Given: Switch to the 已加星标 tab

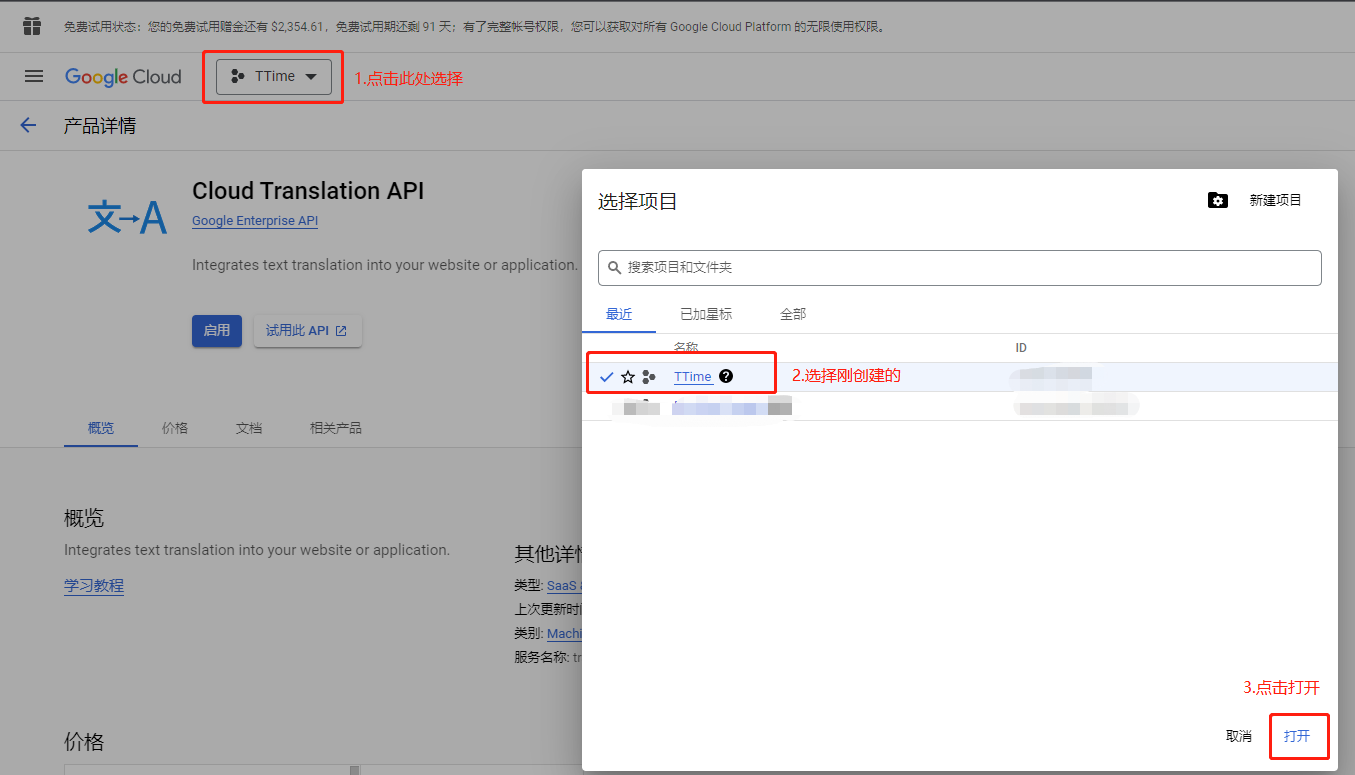Looking at the screenshot, I should [x=706, y=314].
